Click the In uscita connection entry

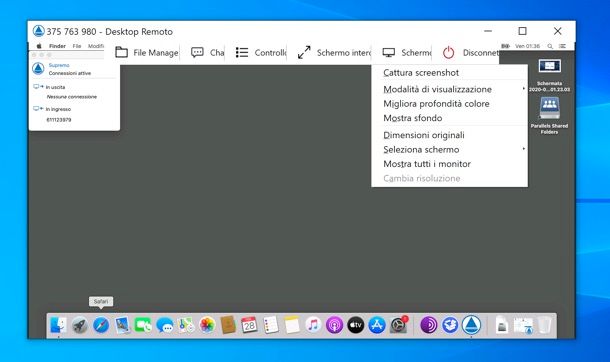tap(55, 87)
